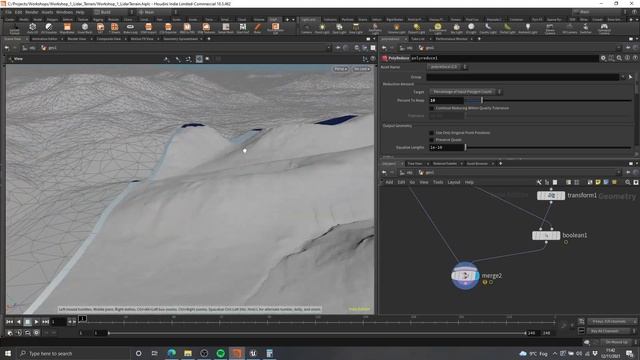Switch to the Tree View tab
640x360 pixels.
pos(415,163)
